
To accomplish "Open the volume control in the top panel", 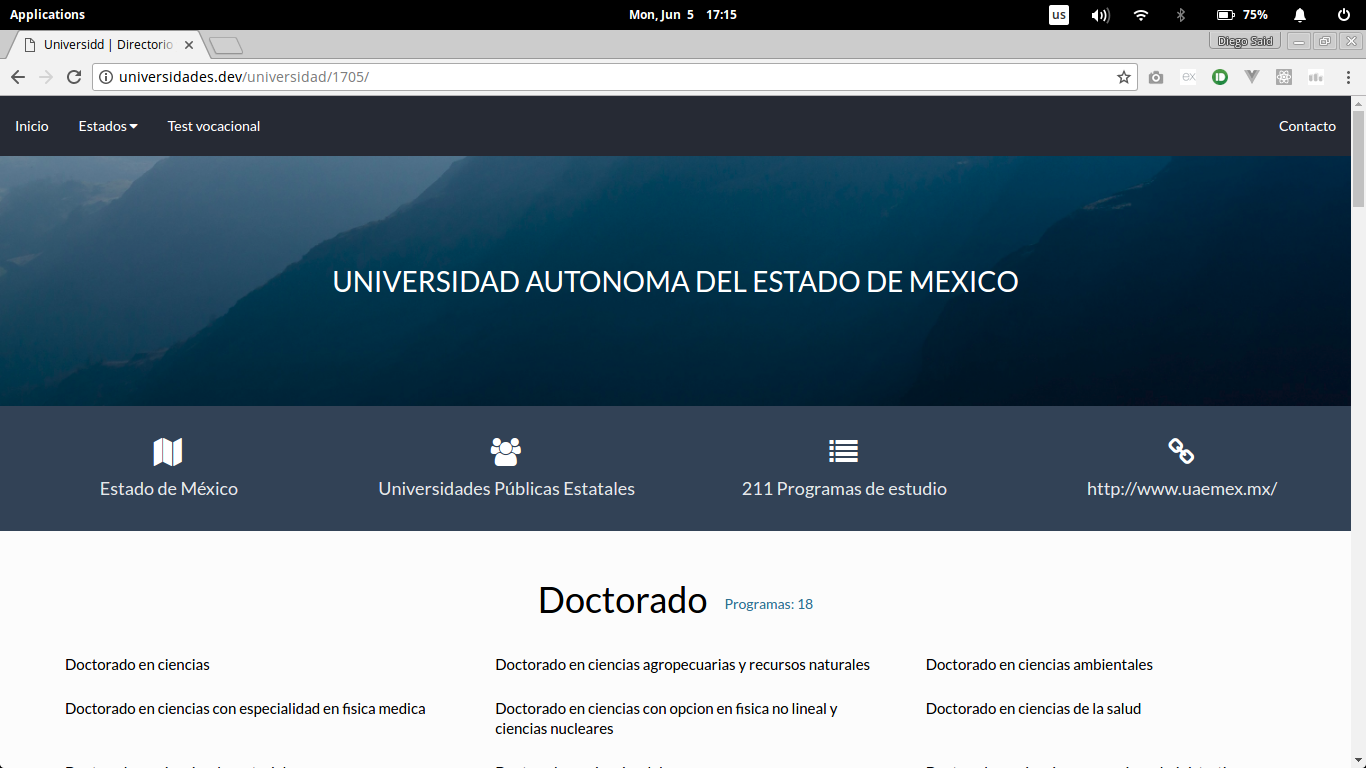I will coord(1100,14).
